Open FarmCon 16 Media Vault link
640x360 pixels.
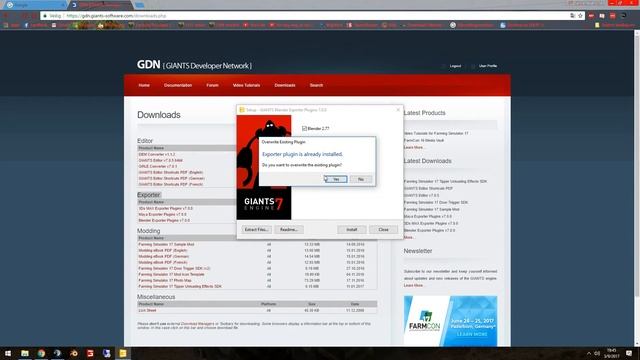424,140
